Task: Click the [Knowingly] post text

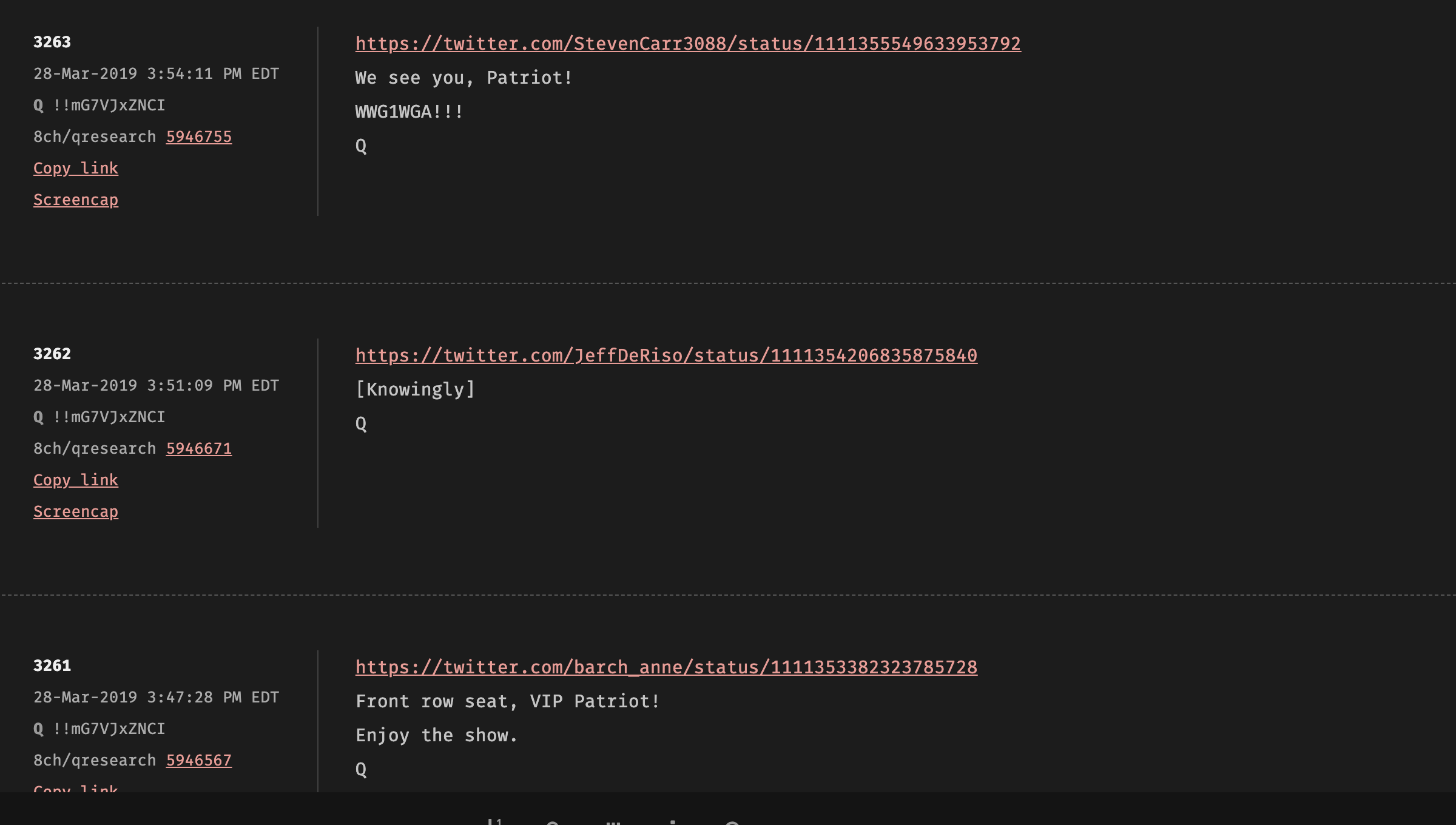Action: pyautogui.click(x=415, y=389)
